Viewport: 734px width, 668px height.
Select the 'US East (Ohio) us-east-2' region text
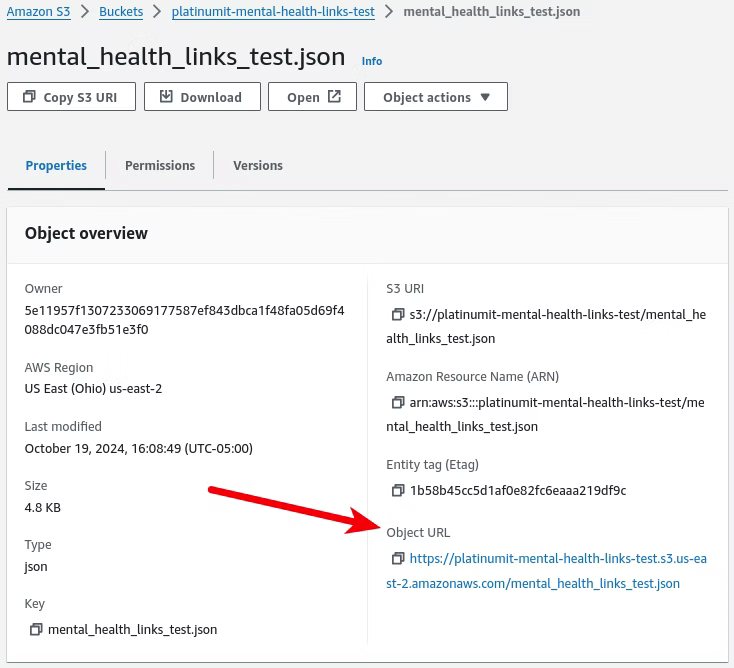point(93,389)
